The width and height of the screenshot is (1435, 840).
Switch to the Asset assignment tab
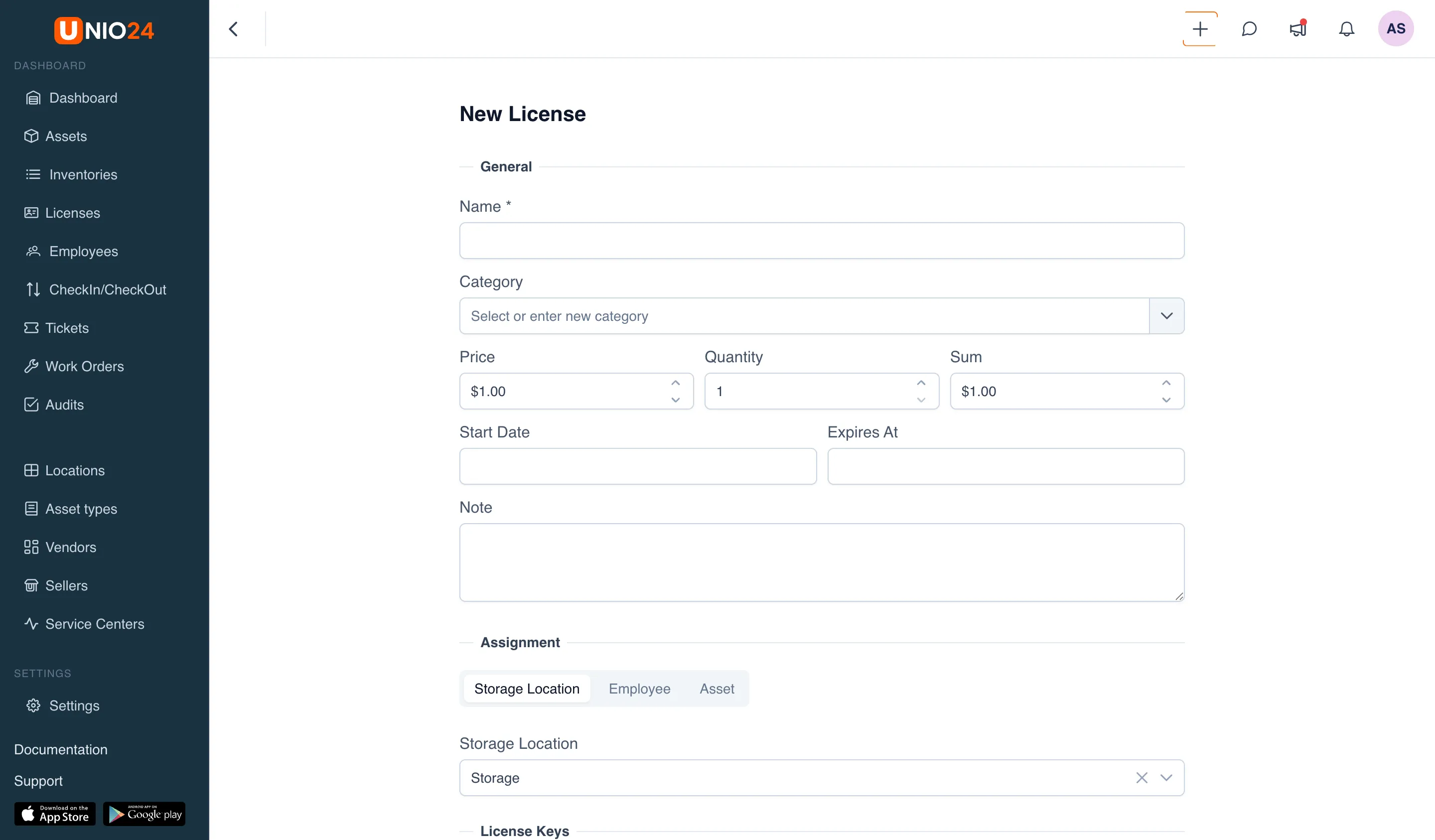pyautogui.click(x=717, y=689)
